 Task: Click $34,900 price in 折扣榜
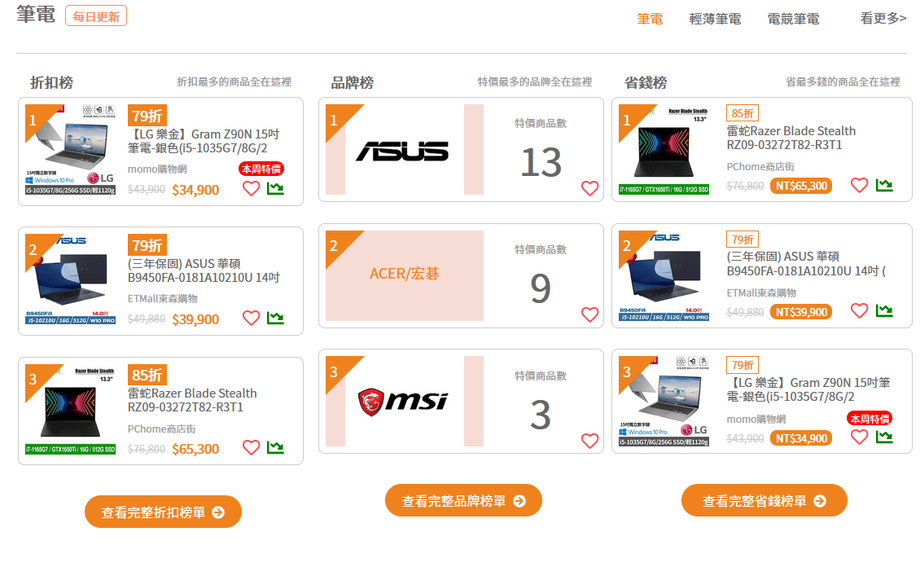point(195,190)
